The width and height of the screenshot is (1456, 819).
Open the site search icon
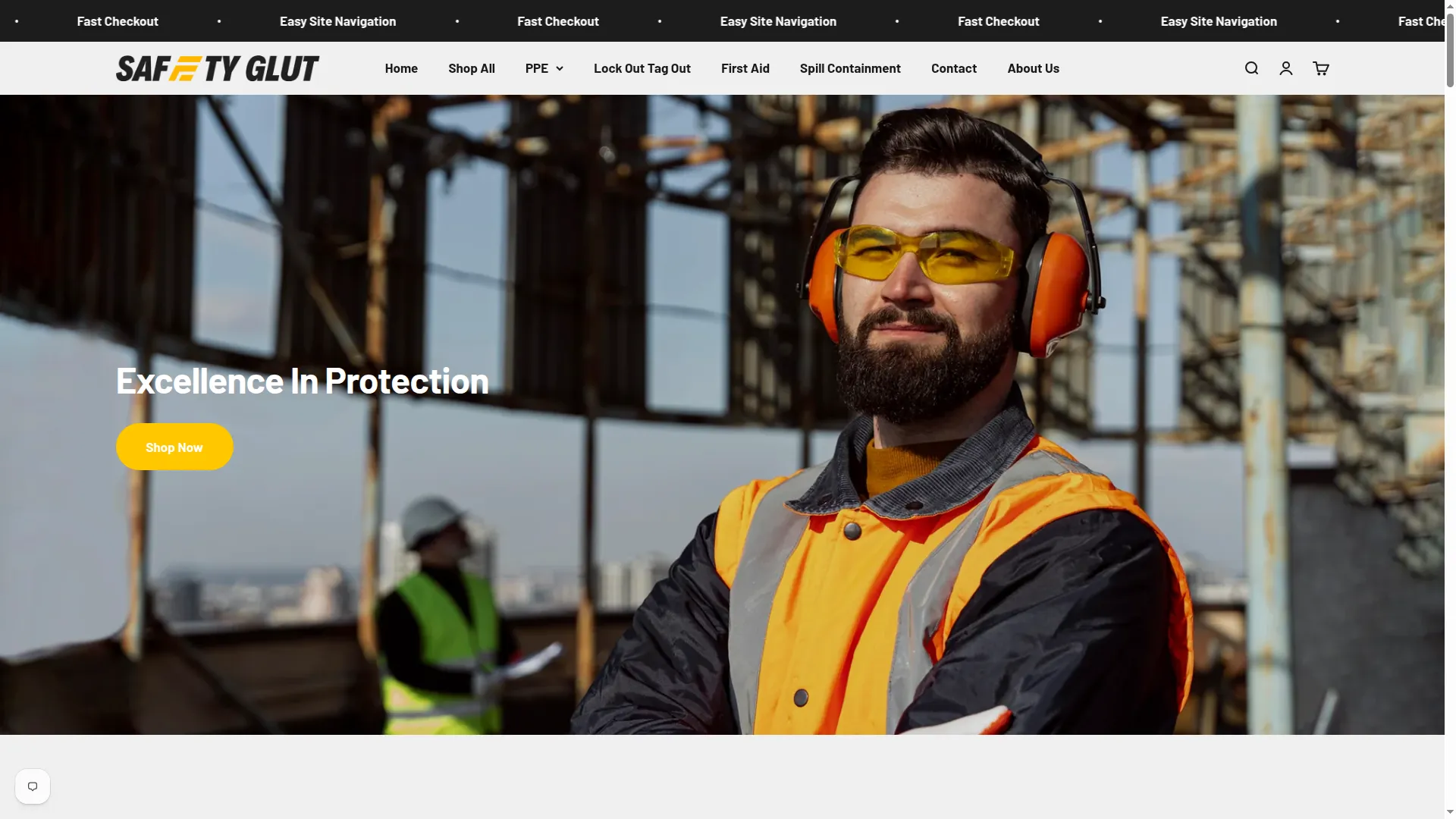click(x=1251, y=68)
